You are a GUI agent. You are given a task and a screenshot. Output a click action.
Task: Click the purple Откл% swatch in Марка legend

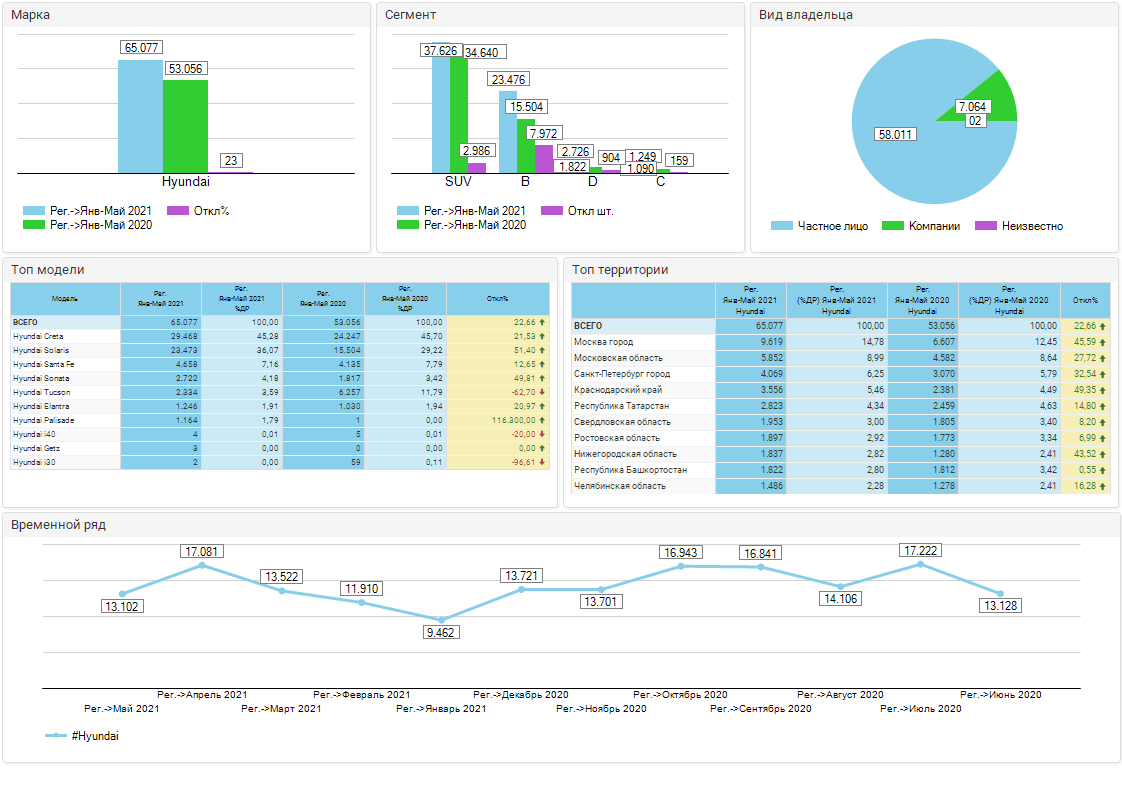177,211
